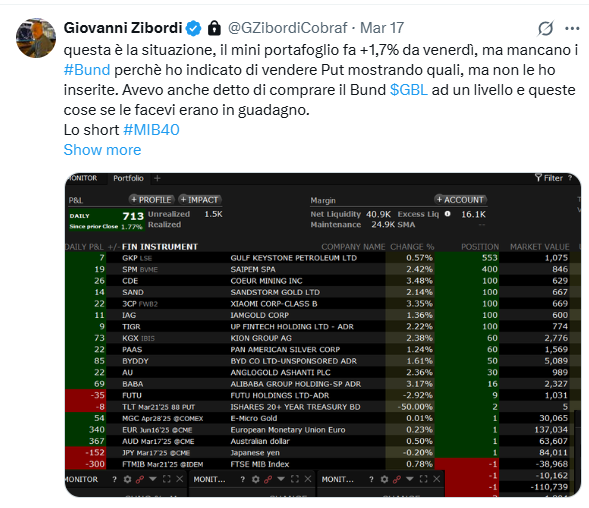Open the Filter funnel in portfolio header
The width and height of the screenshot is (589, 508).
click(549, 178)
